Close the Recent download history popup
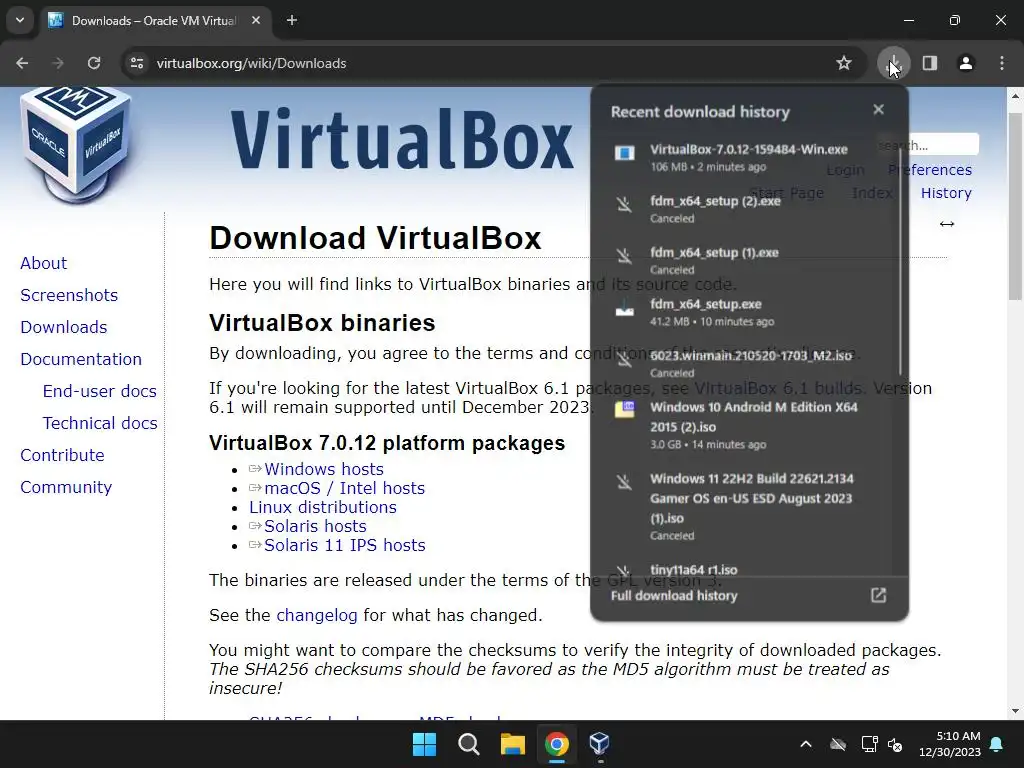The height and width of the screenshot is (768, 1024). click(x=878, y=110)
